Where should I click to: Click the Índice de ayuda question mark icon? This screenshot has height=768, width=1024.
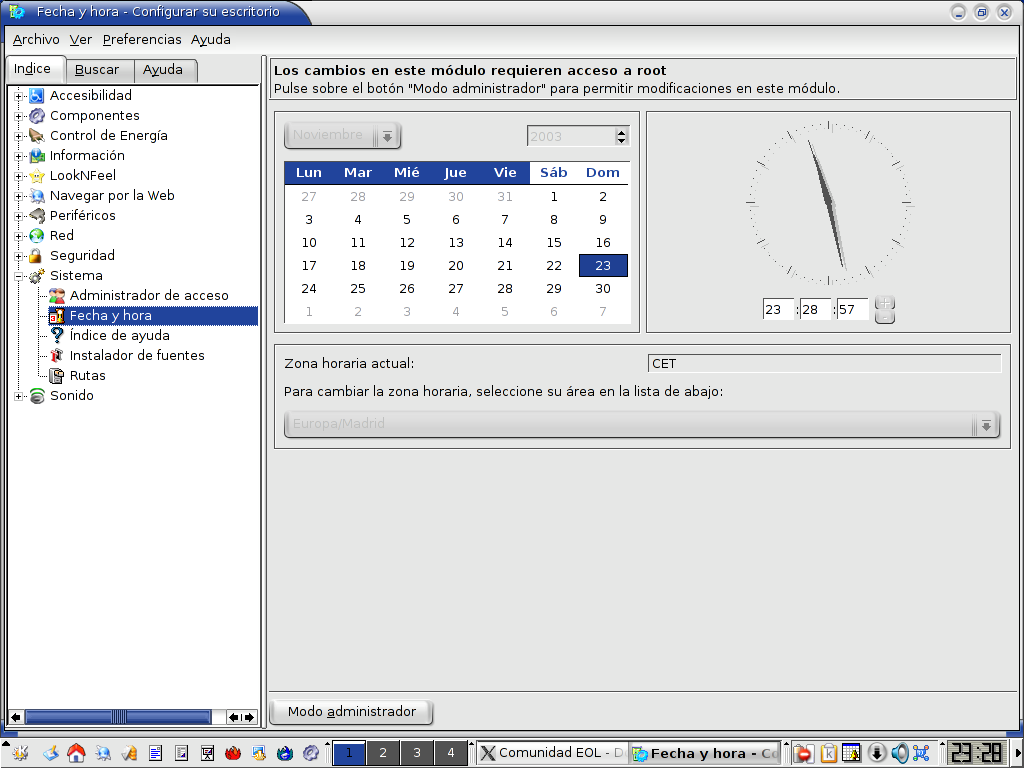click(57, 336)
